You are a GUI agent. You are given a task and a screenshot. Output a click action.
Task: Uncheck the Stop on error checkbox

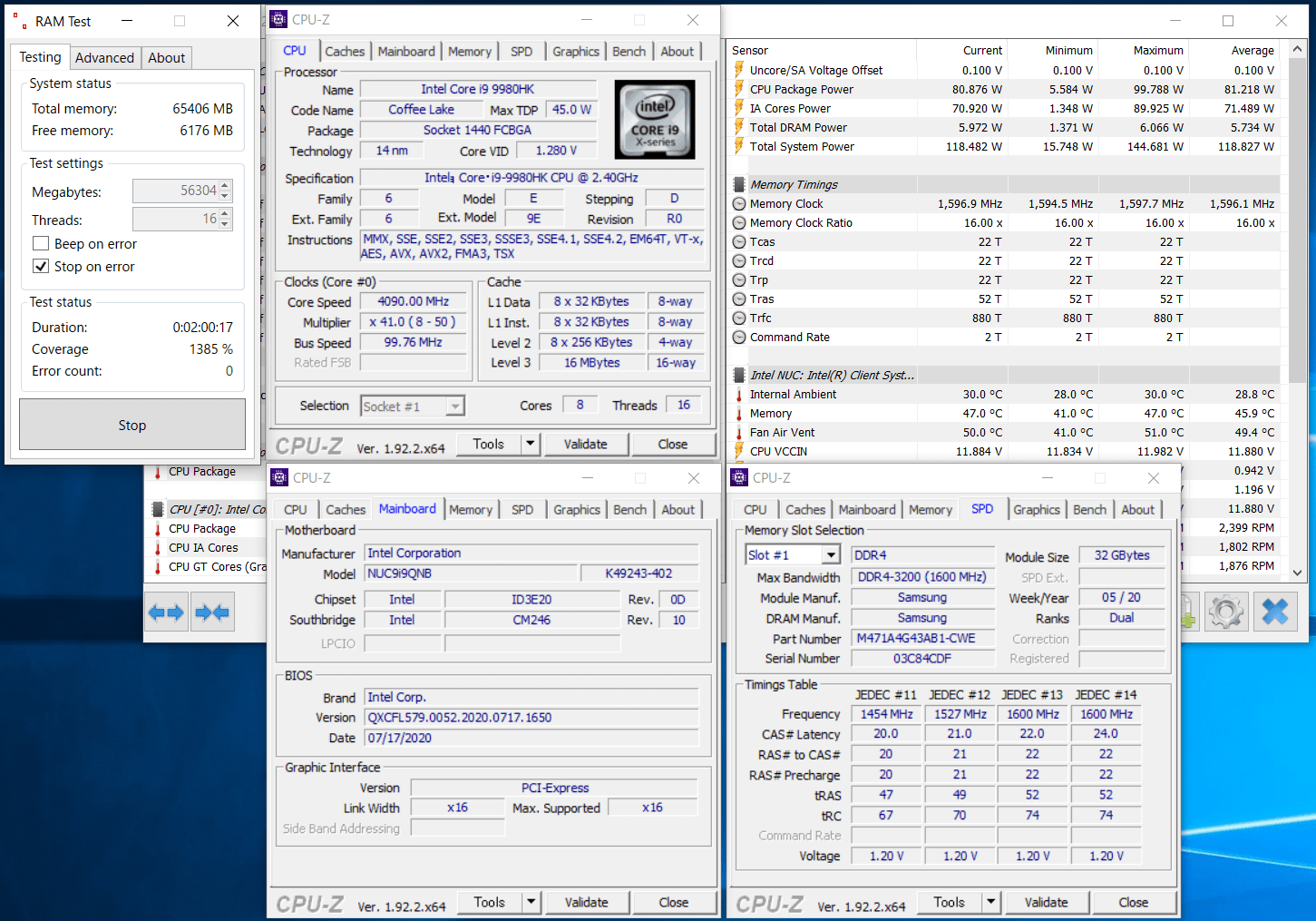(41, 267)
